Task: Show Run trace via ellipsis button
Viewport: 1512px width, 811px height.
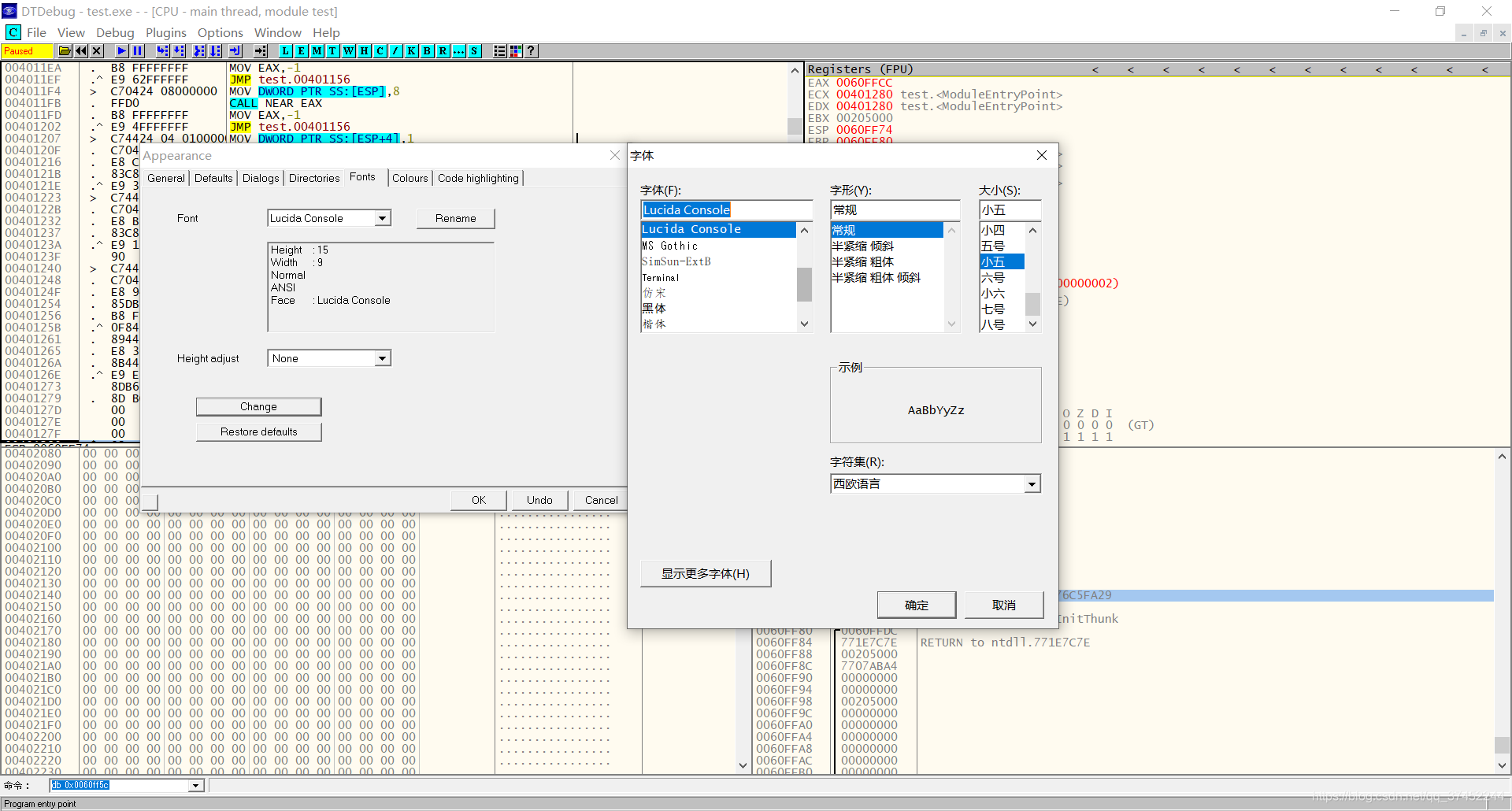Action: click(x=459, y=51)
